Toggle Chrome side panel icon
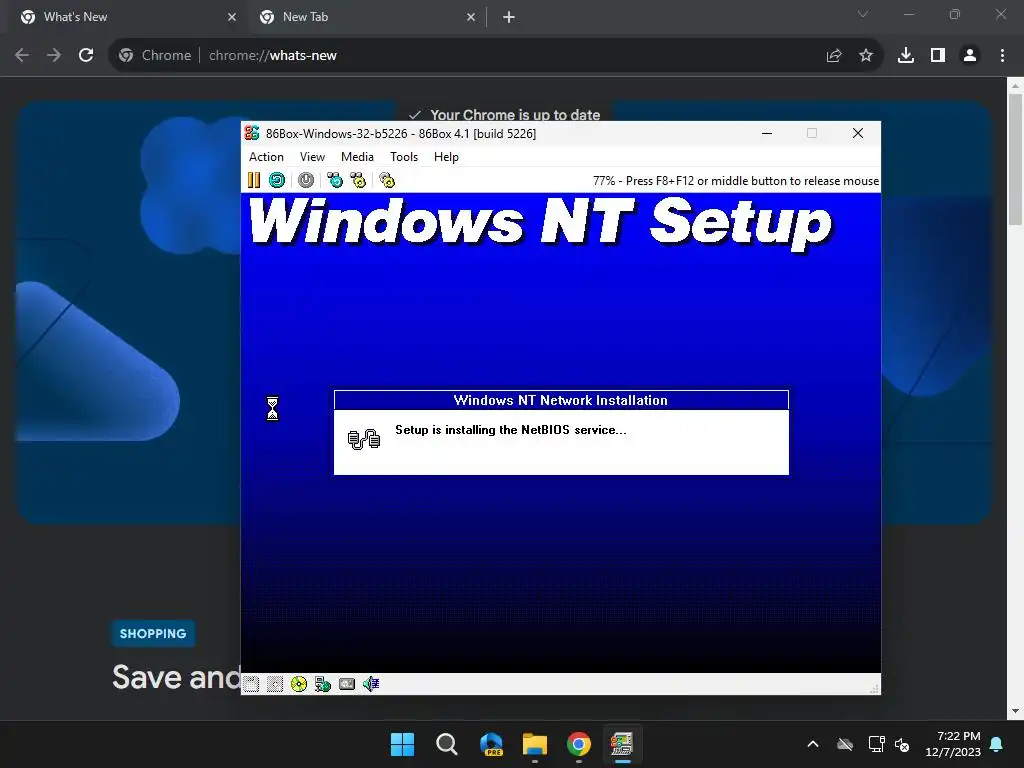The height and width of the screenshot is (768, 1024). tap(938, 56)
